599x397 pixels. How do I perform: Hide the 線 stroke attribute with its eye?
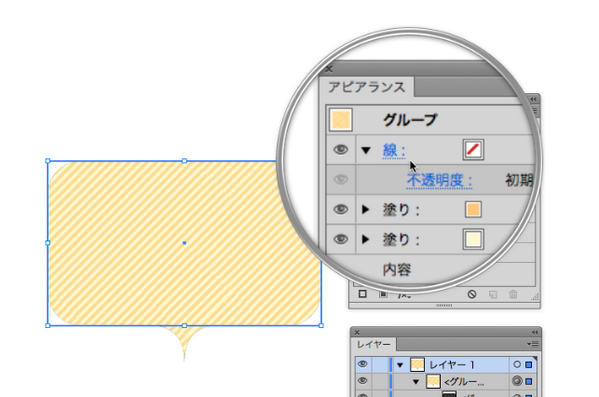[341, 149]
